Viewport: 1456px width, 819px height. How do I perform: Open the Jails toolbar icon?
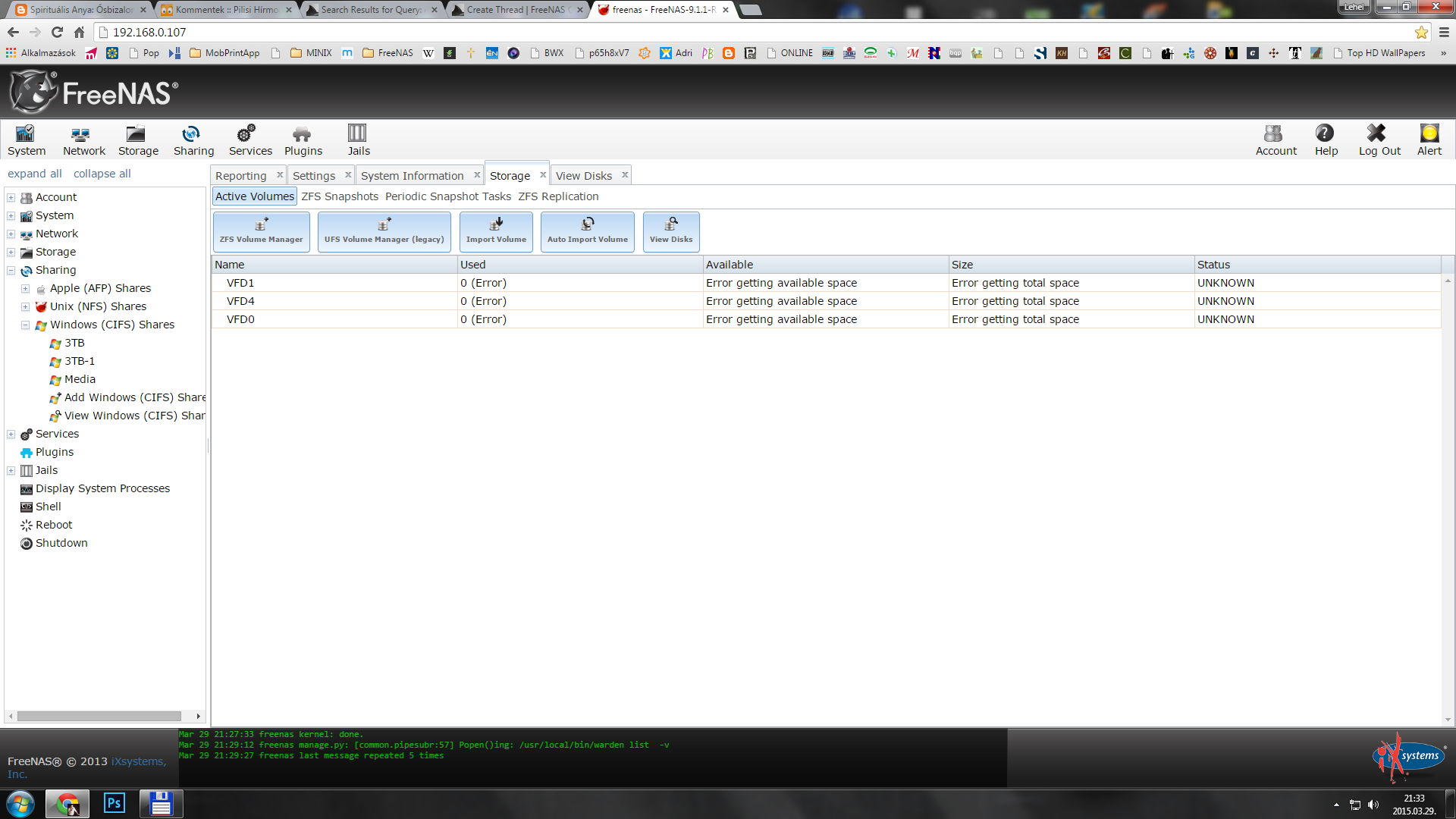tap(358, 140)
